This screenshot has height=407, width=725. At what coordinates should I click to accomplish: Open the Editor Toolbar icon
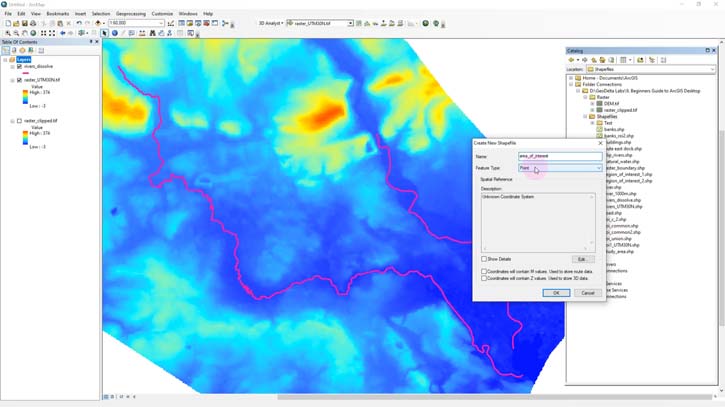[171, 23]
